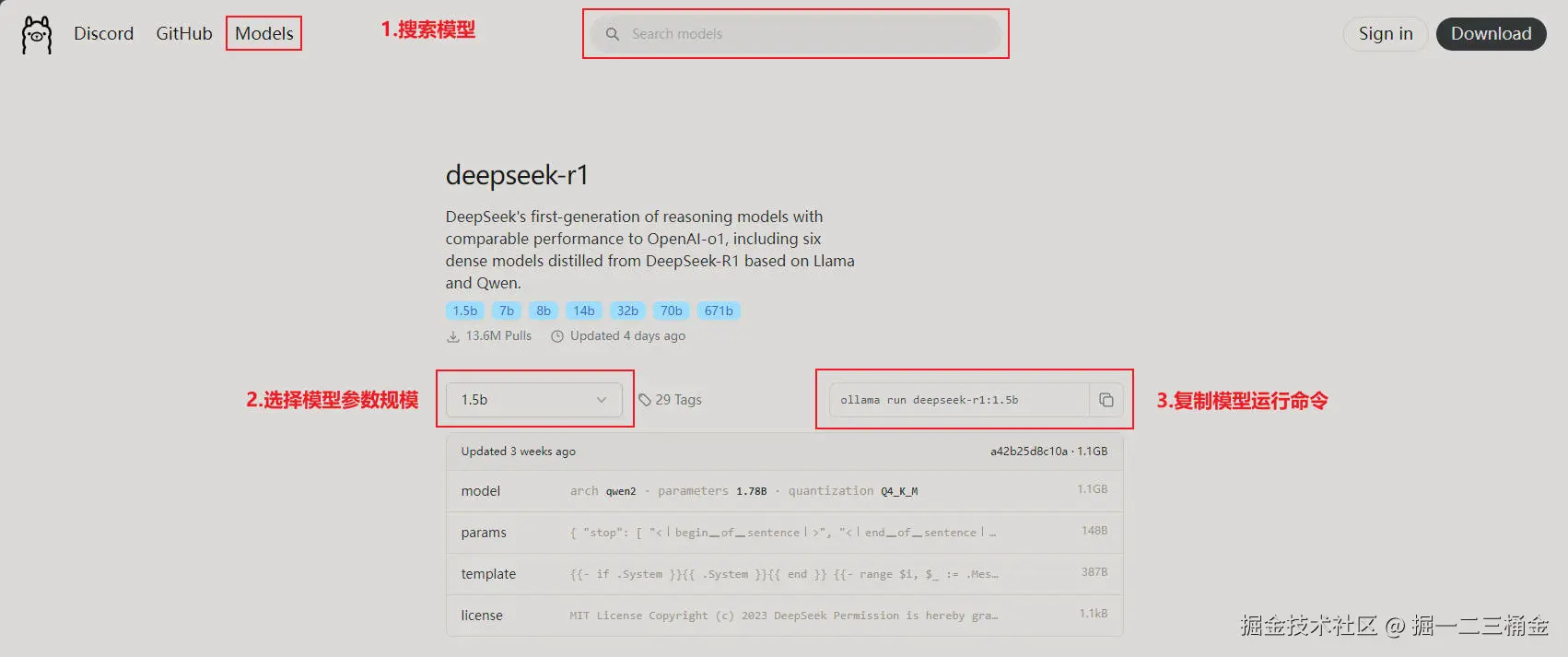Select the magnifier icon in search box
Screen dimensions: 1568x657
tap(613, 34)
